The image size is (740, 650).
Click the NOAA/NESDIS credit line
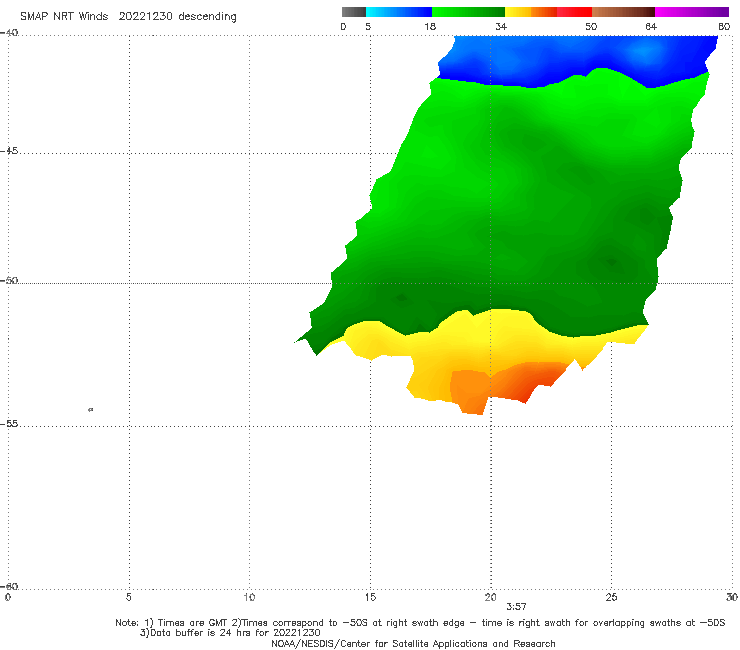(x=413, y=643)
